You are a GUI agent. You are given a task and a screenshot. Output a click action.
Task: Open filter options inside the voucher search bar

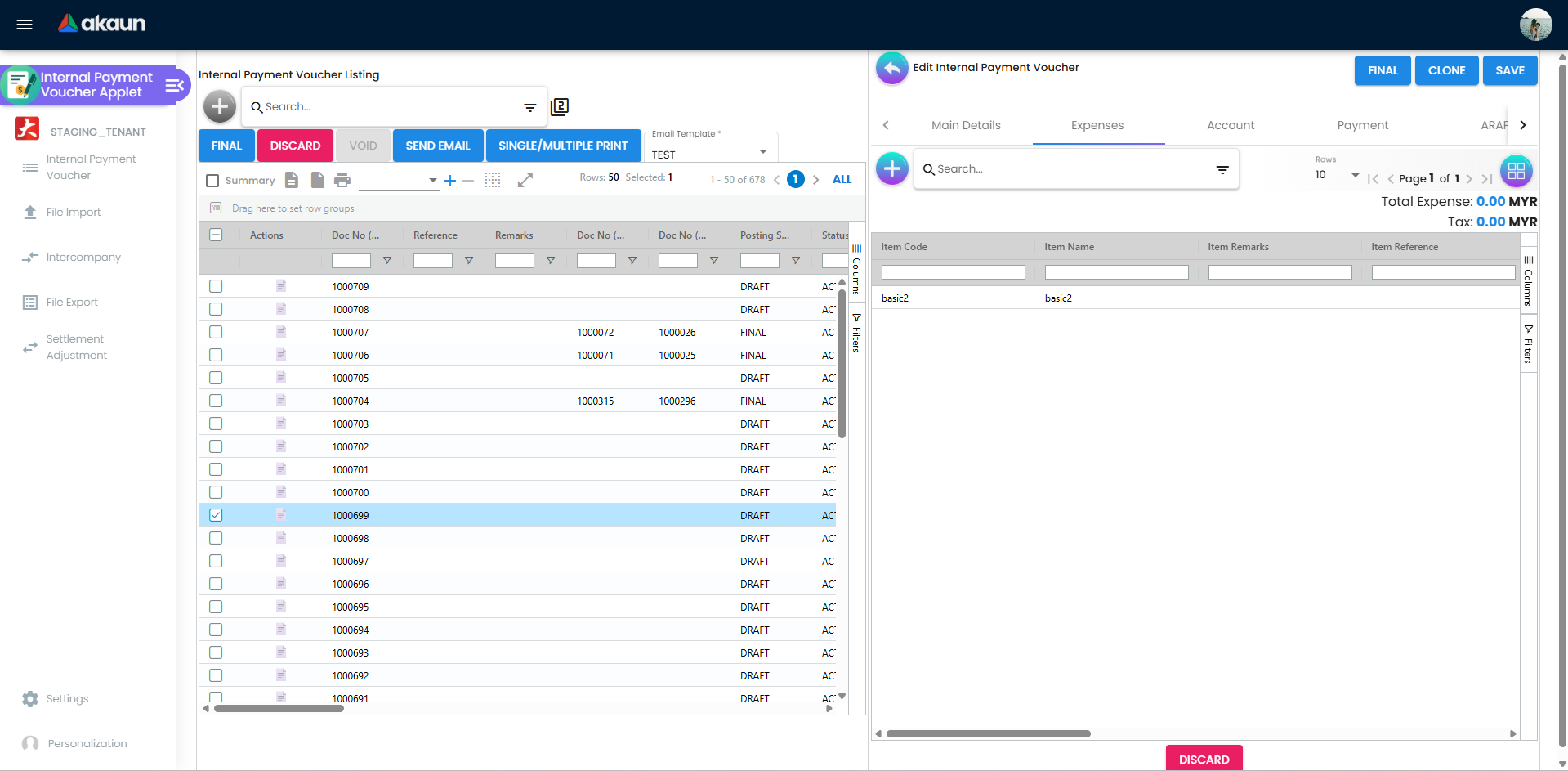[529, 106]
